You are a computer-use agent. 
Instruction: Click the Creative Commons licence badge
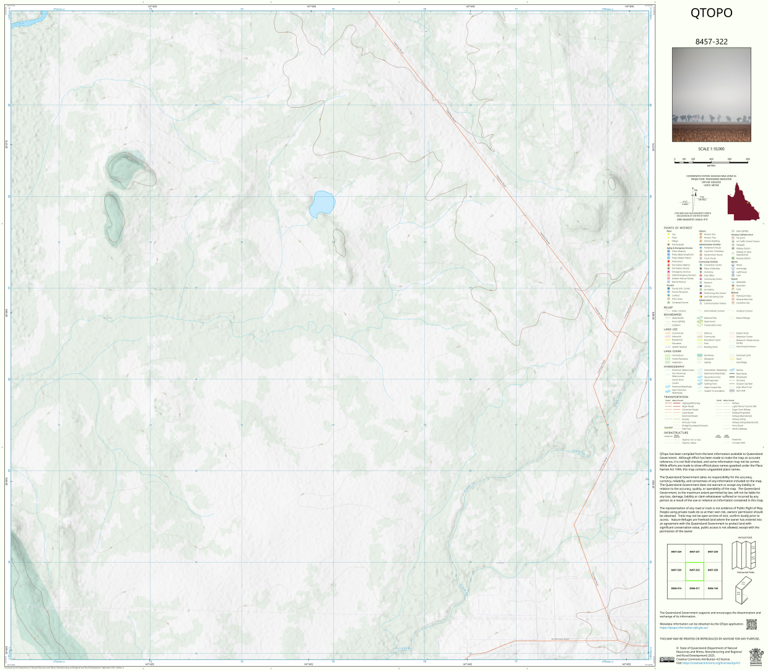pos(667,659)
